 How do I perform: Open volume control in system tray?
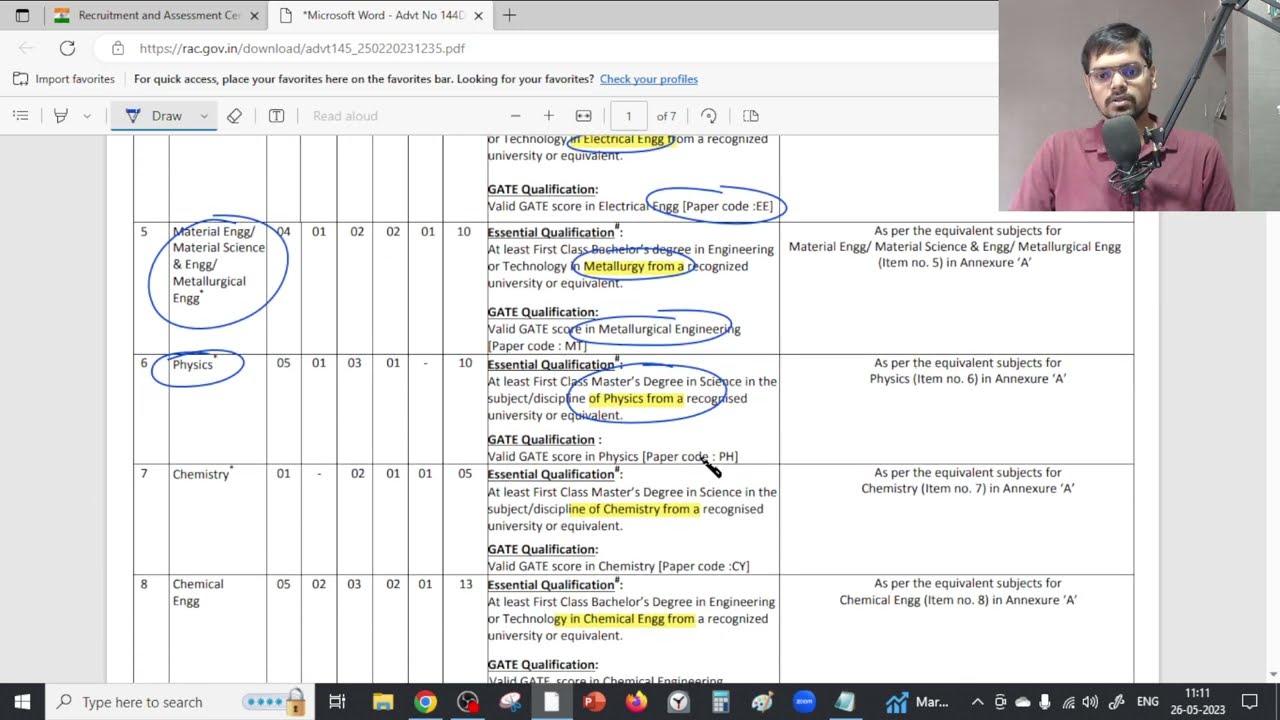click(1090, 701)
